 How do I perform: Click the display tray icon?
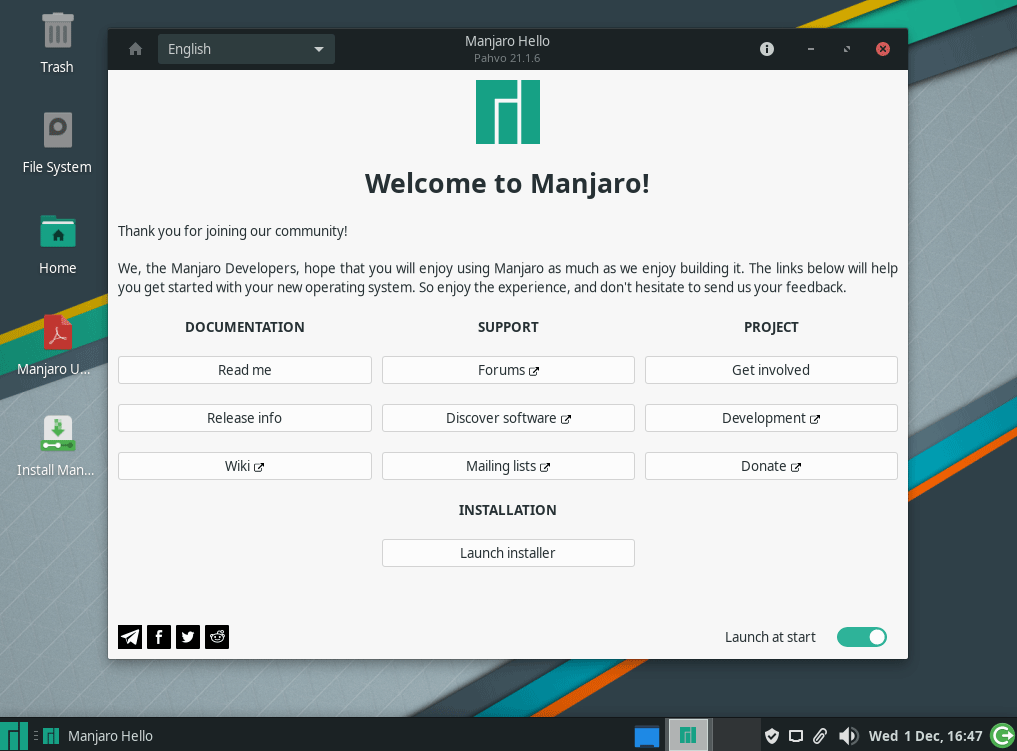click(x=796, y=736)
